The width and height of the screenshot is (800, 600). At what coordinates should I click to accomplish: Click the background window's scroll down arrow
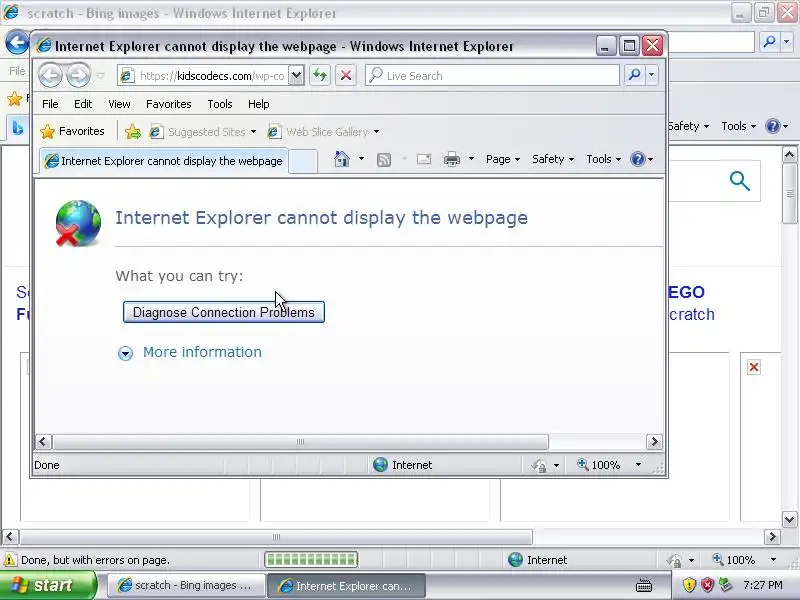[789, 520]
